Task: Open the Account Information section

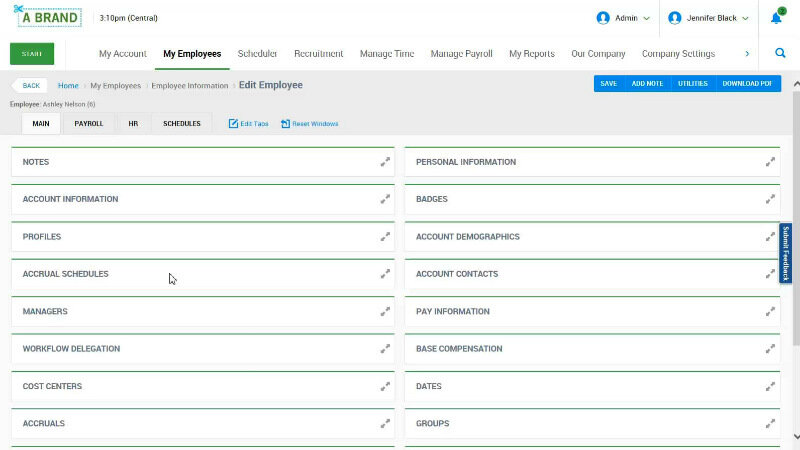Action: pyautogui.click(x=70, y=199)
